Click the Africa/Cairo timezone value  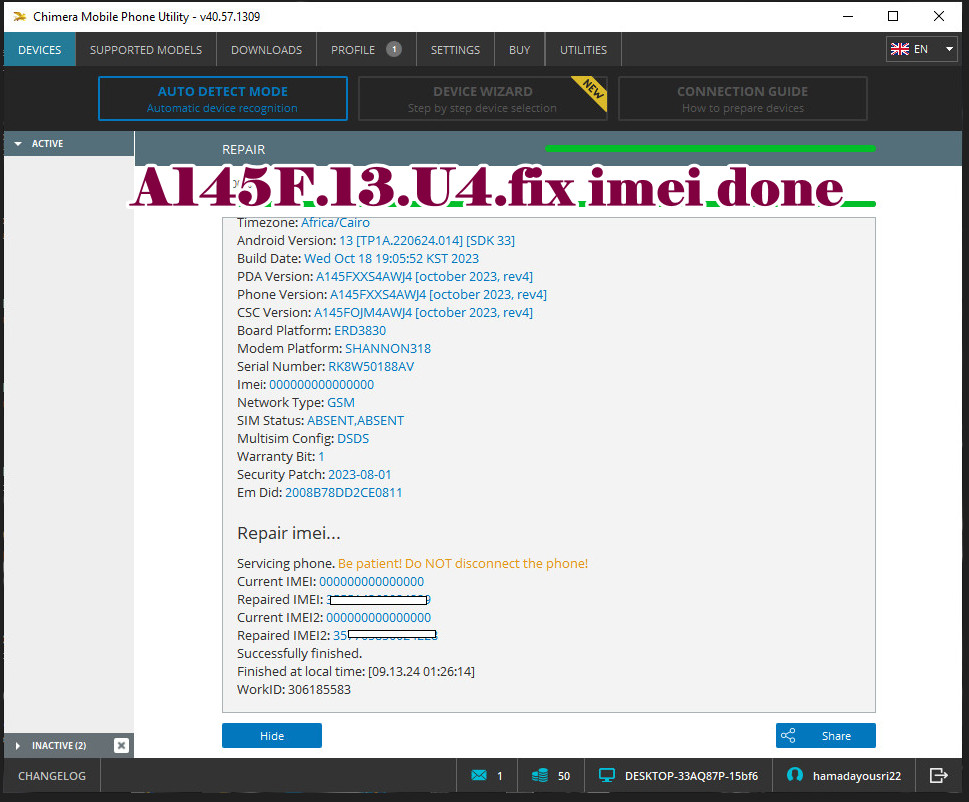click(335, 222)
